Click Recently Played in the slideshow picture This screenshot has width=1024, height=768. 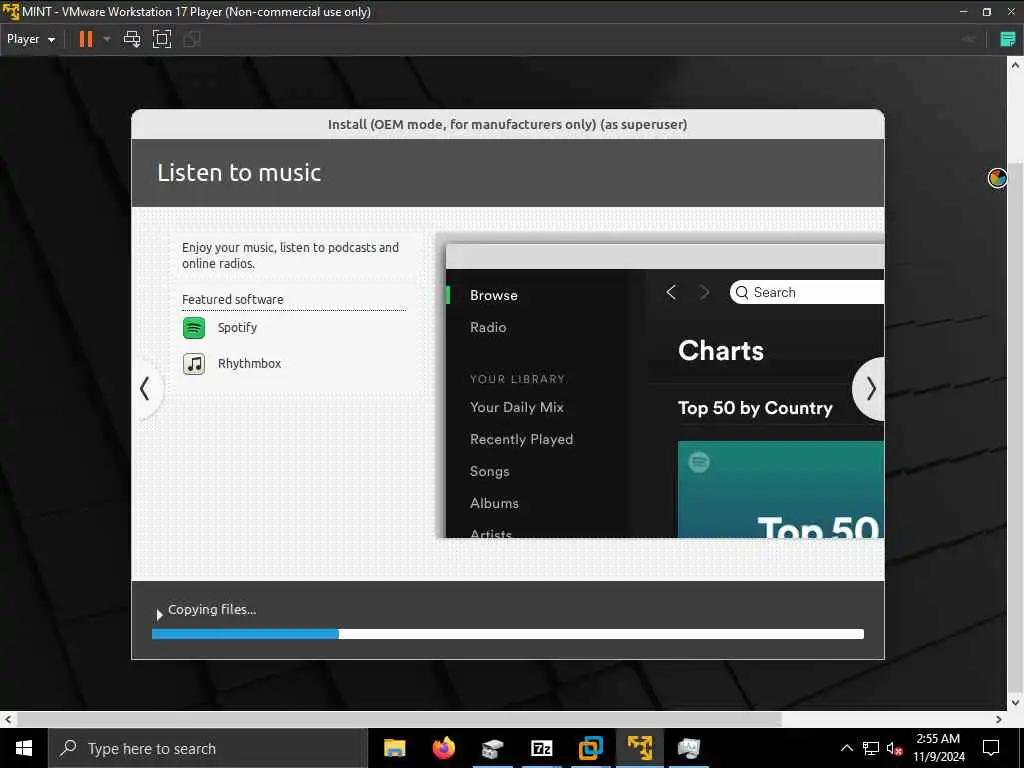pyautogui.click(x=521, y=440)
